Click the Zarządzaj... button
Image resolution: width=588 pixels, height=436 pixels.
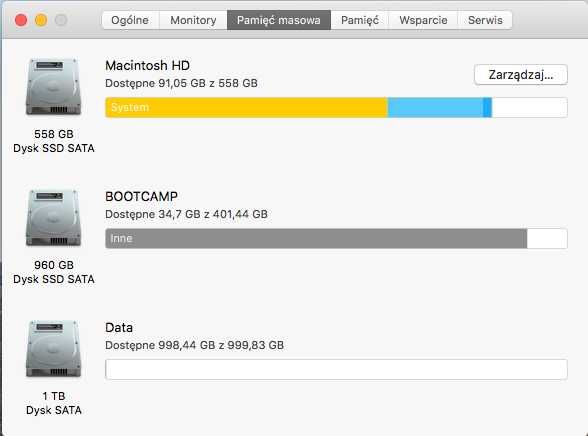click(520, 75)
